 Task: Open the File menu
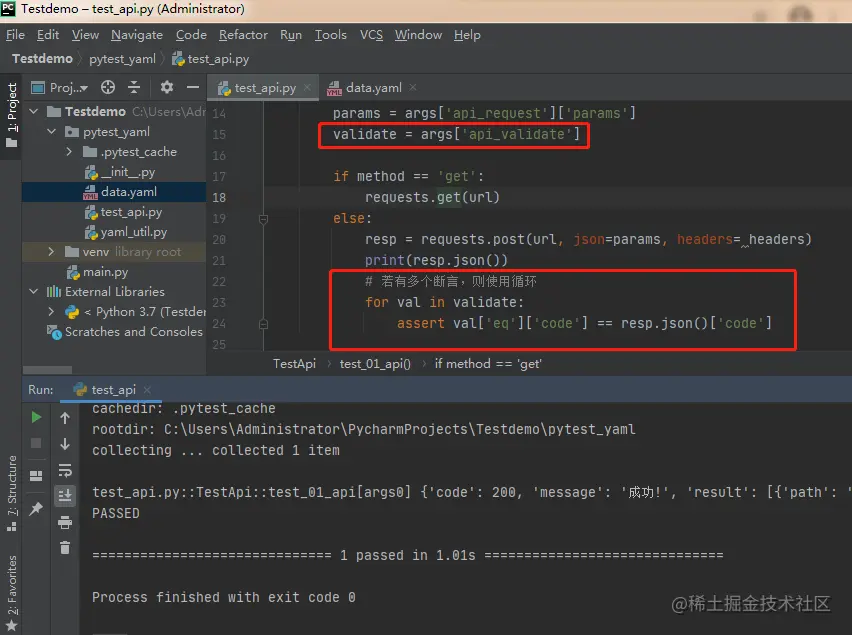point(15,35)
